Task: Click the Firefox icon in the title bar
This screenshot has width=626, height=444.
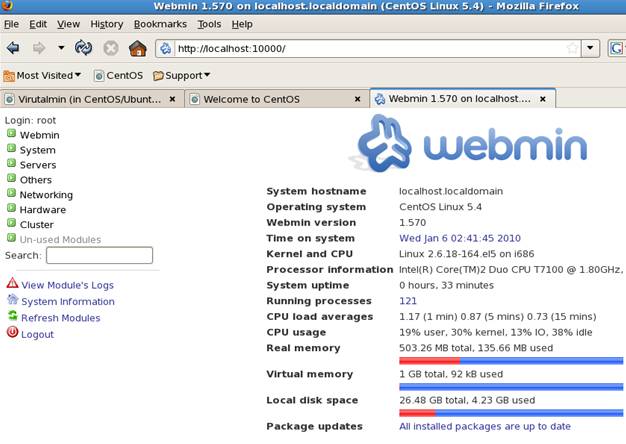Action: pos(7,5)
